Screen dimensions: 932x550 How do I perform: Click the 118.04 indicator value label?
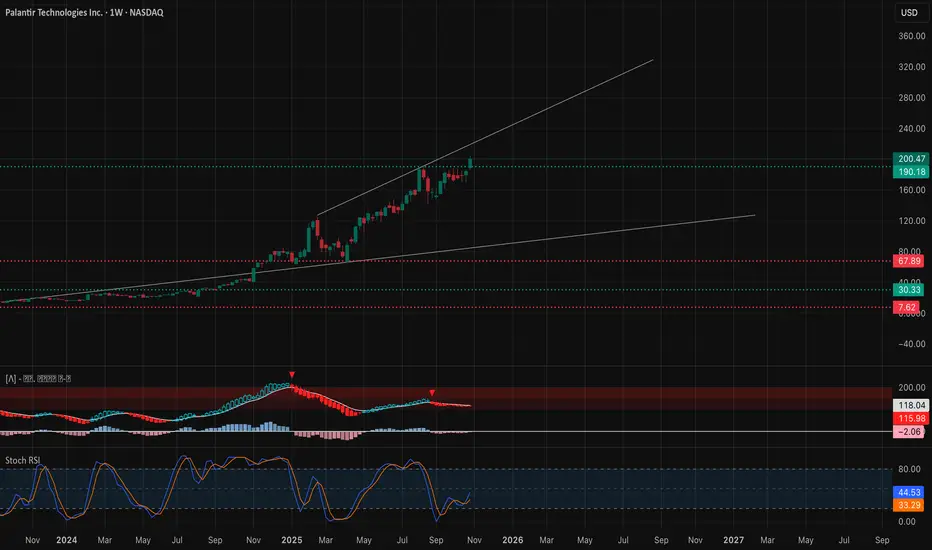pyautogui.click(x=911, y=406)
